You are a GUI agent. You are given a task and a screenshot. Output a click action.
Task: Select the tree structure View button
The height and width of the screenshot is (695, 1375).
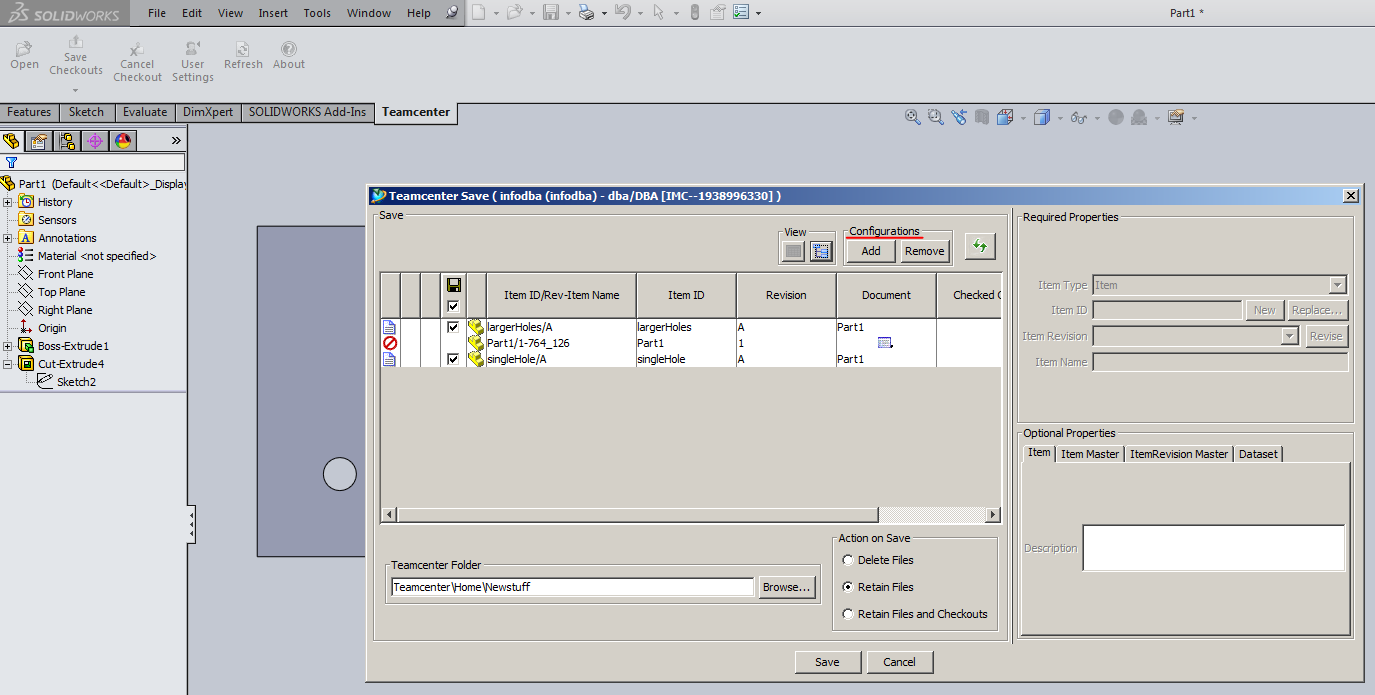(x=821, y=251)
